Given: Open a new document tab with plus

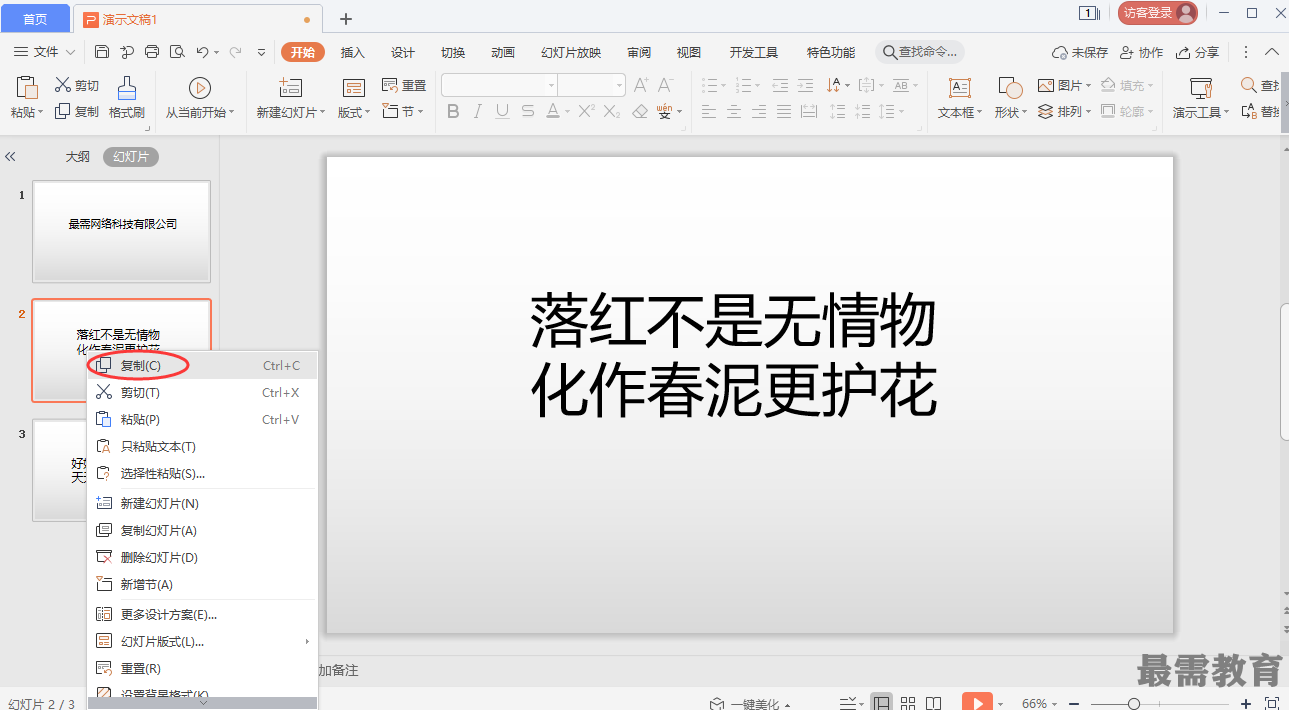Looking at the screenshot, I should 346,18.
